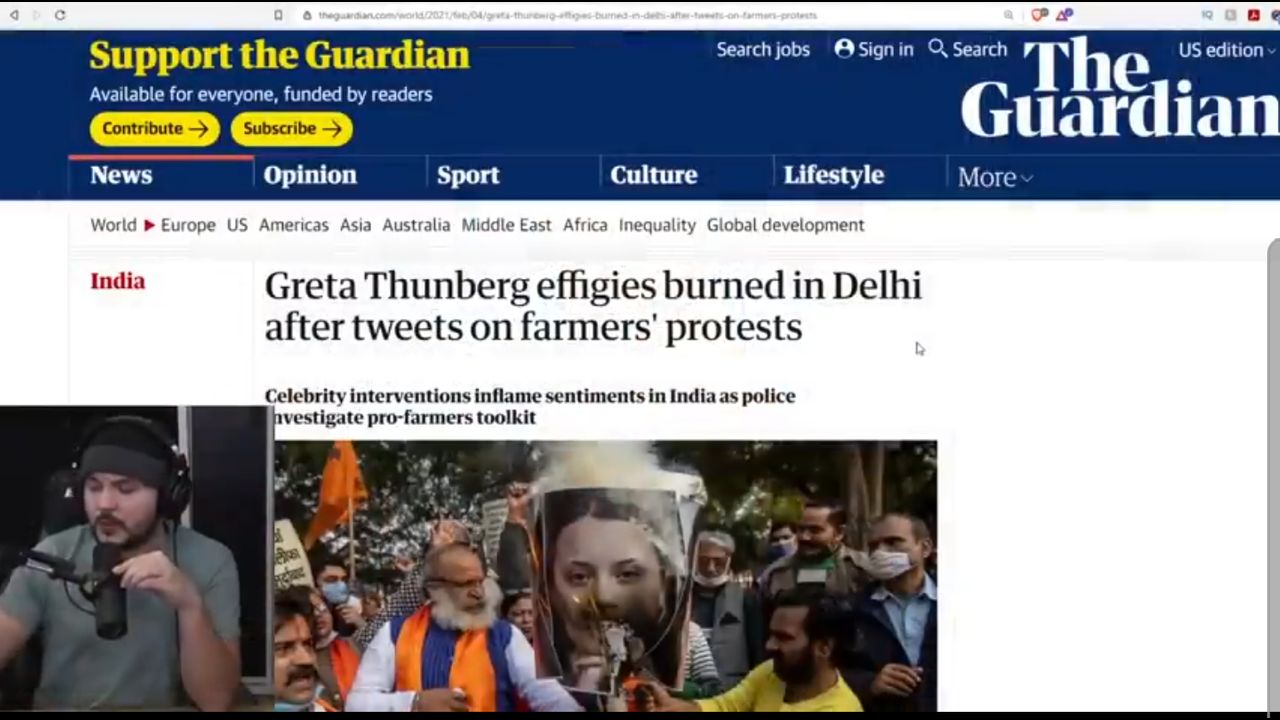Expand the More navigation menu

tap(995, 177)
